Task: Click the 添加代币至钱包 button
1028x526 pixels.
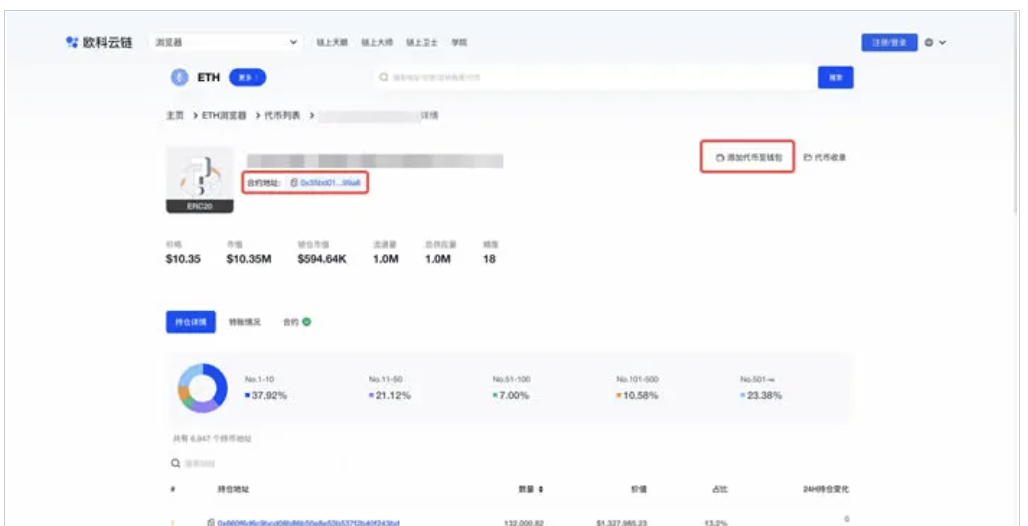Action: point(748,157)
